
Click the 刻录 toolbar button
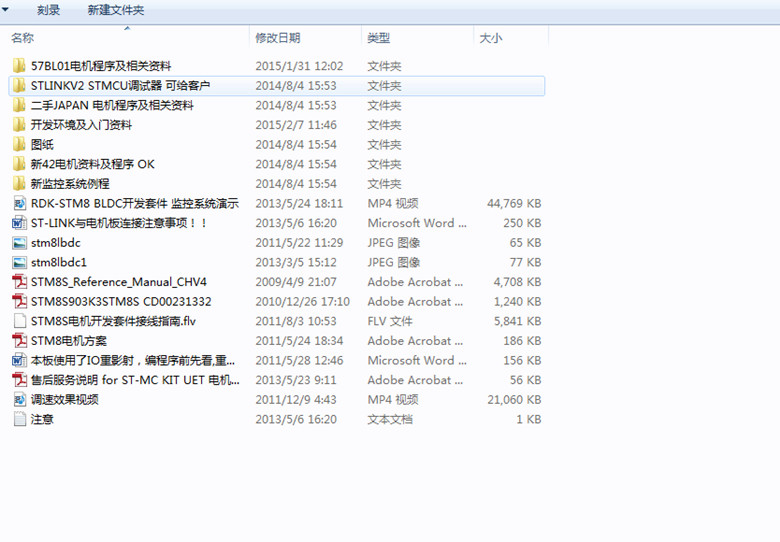48,10
